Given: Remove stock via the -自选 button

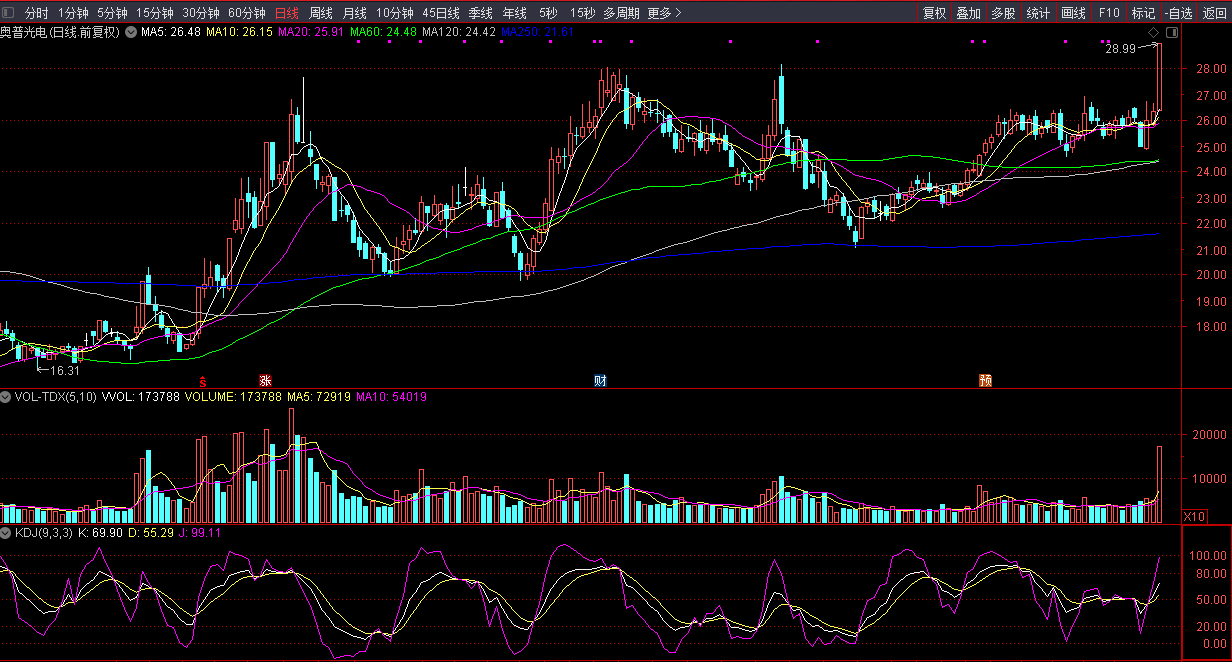Looking at the screenshot, I should (x=1179, y=13).
